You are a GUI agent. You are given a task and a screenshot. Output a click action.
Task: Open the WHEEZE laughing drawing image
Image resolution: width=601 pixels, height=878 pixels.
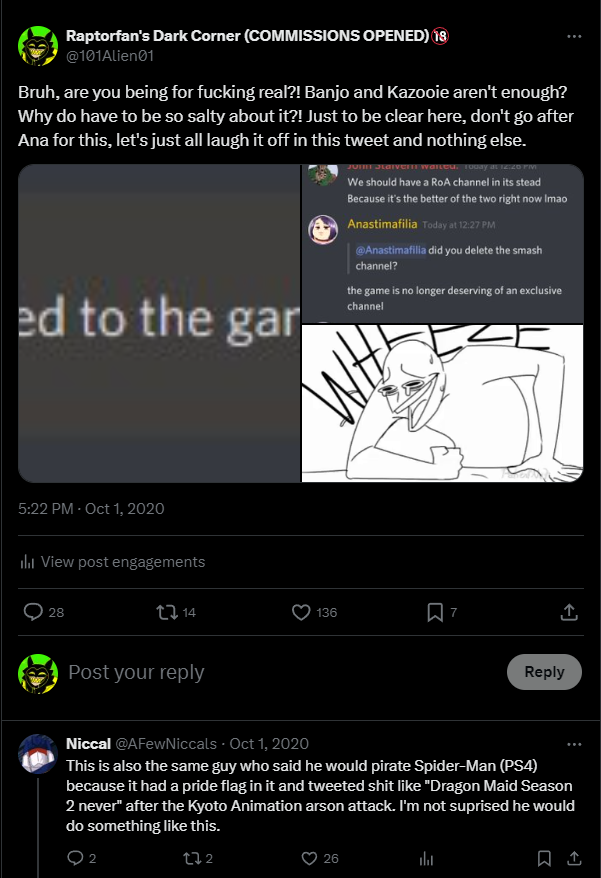point(442,403)
